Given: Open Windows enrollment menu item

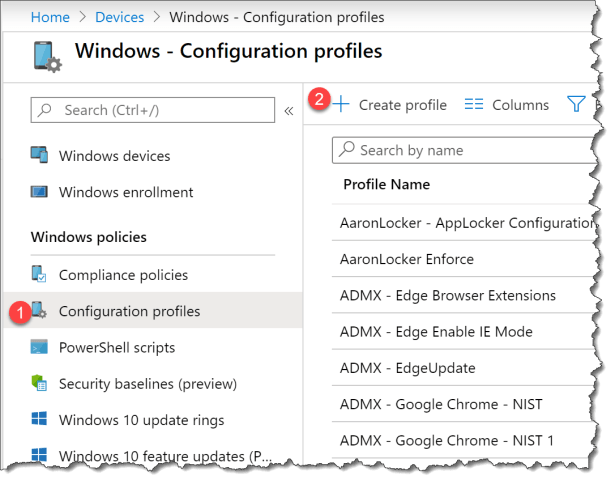Looking at the screenshot, I should pos(126,192).
